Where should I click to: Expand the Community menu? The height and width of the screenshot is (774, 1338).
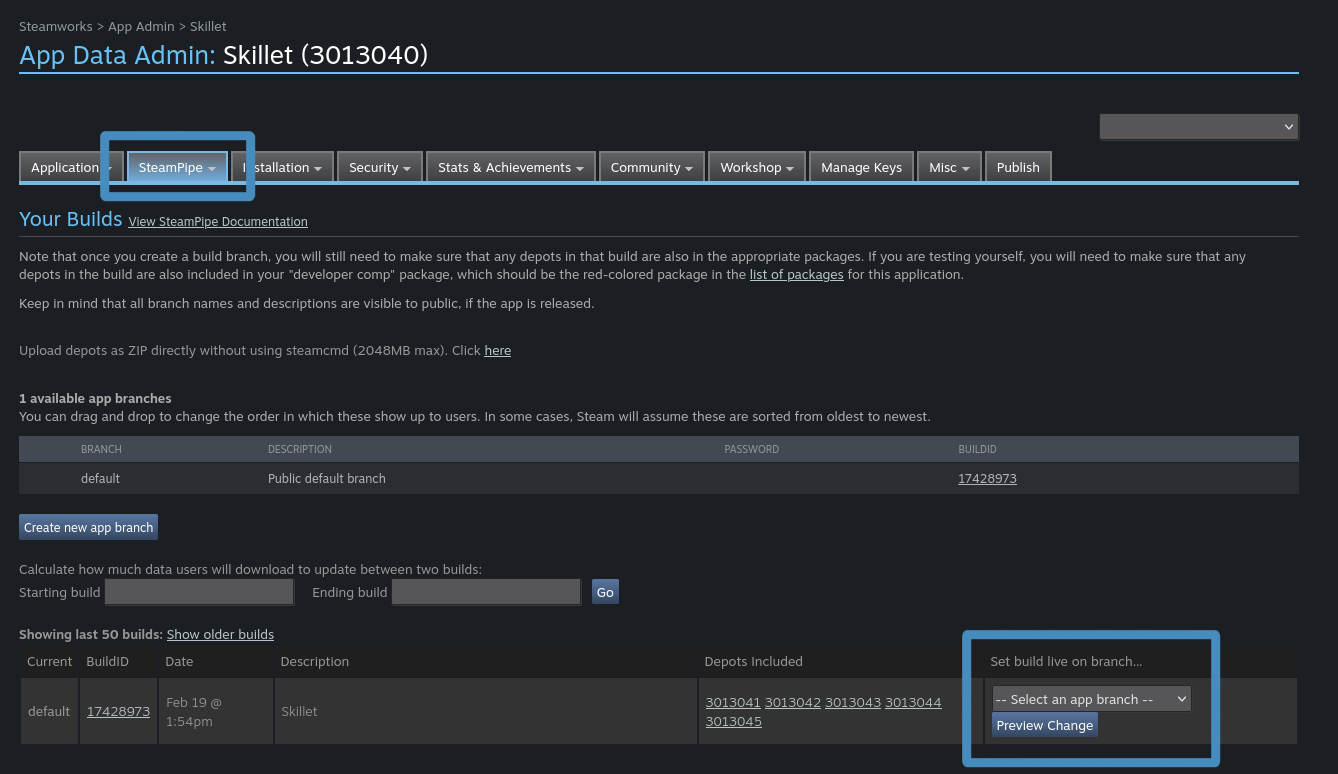point(652,168)
